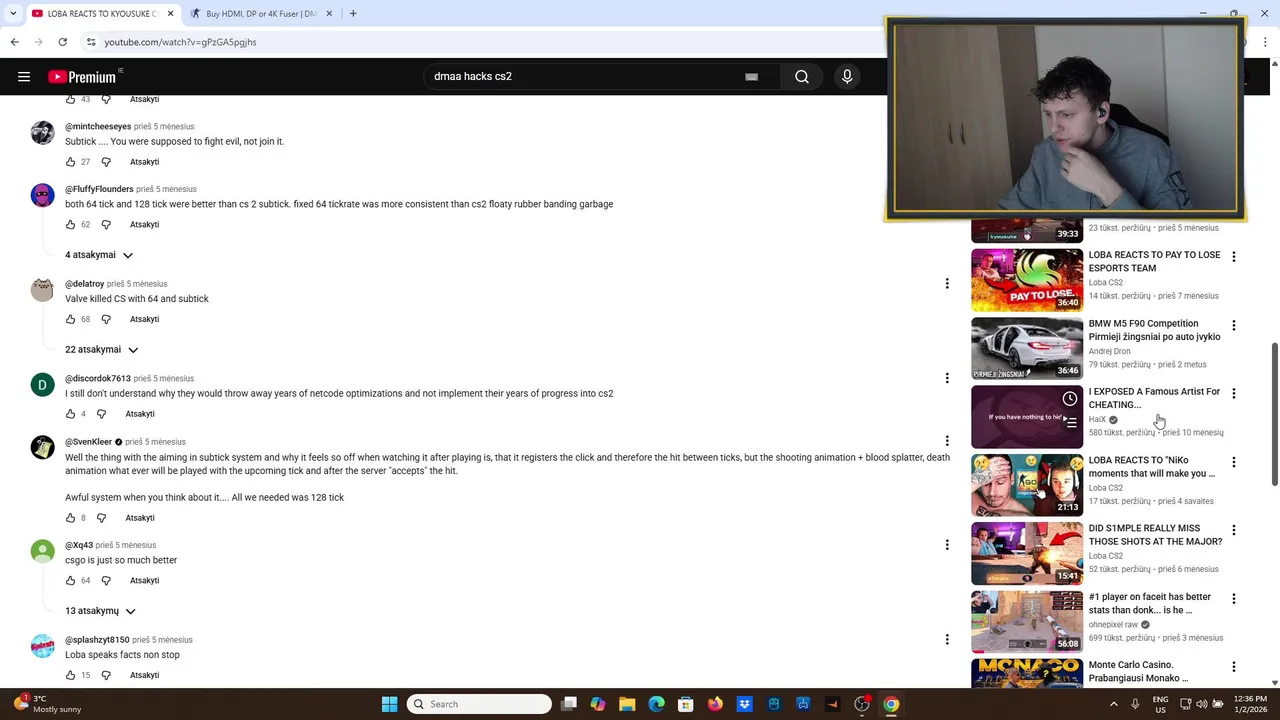
Task: Open LOBA REACTS TO NiKo moments title
Action: 1152,467
